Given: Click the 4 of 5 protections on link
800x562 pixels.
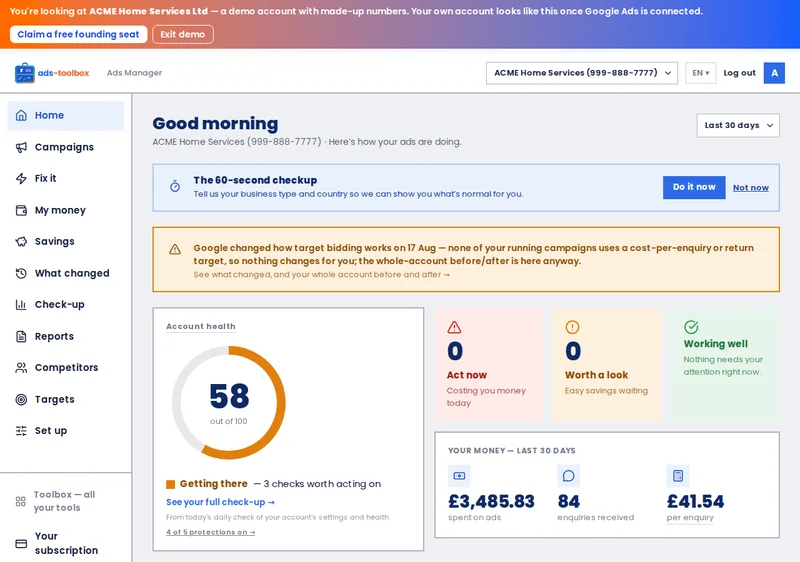Looking at the screenshot, I should click(x=211, y=532).
